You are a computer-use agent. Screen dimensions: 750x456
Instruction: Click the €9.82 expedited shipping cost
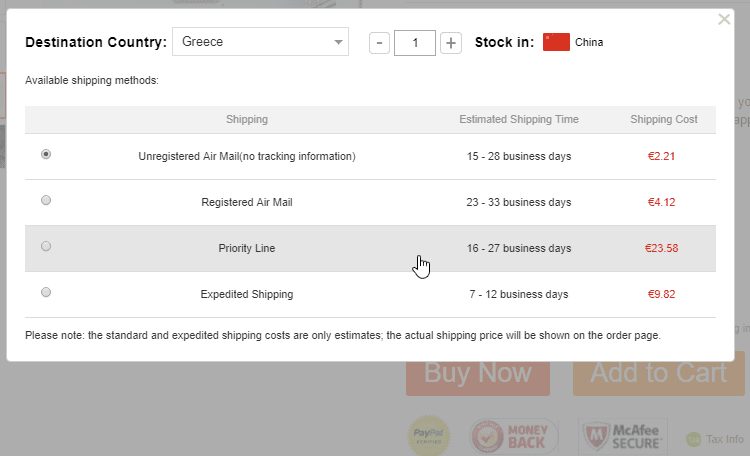coord(663,294)
